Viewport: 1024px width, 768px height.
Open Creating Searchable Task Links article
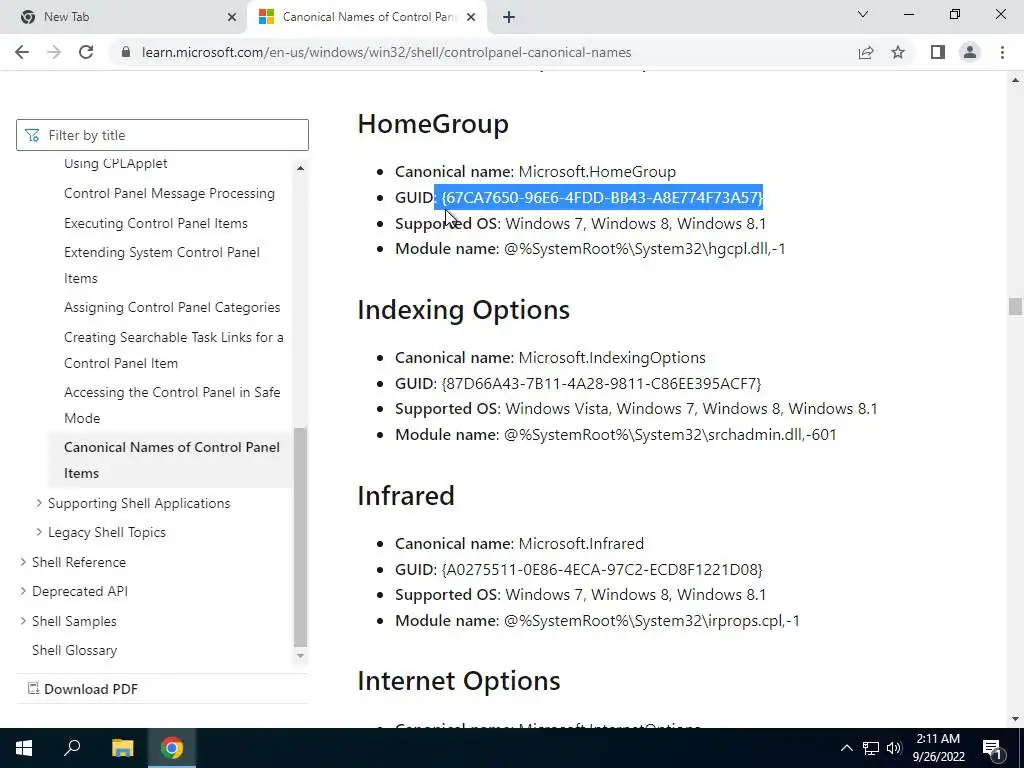coord(174,350)
